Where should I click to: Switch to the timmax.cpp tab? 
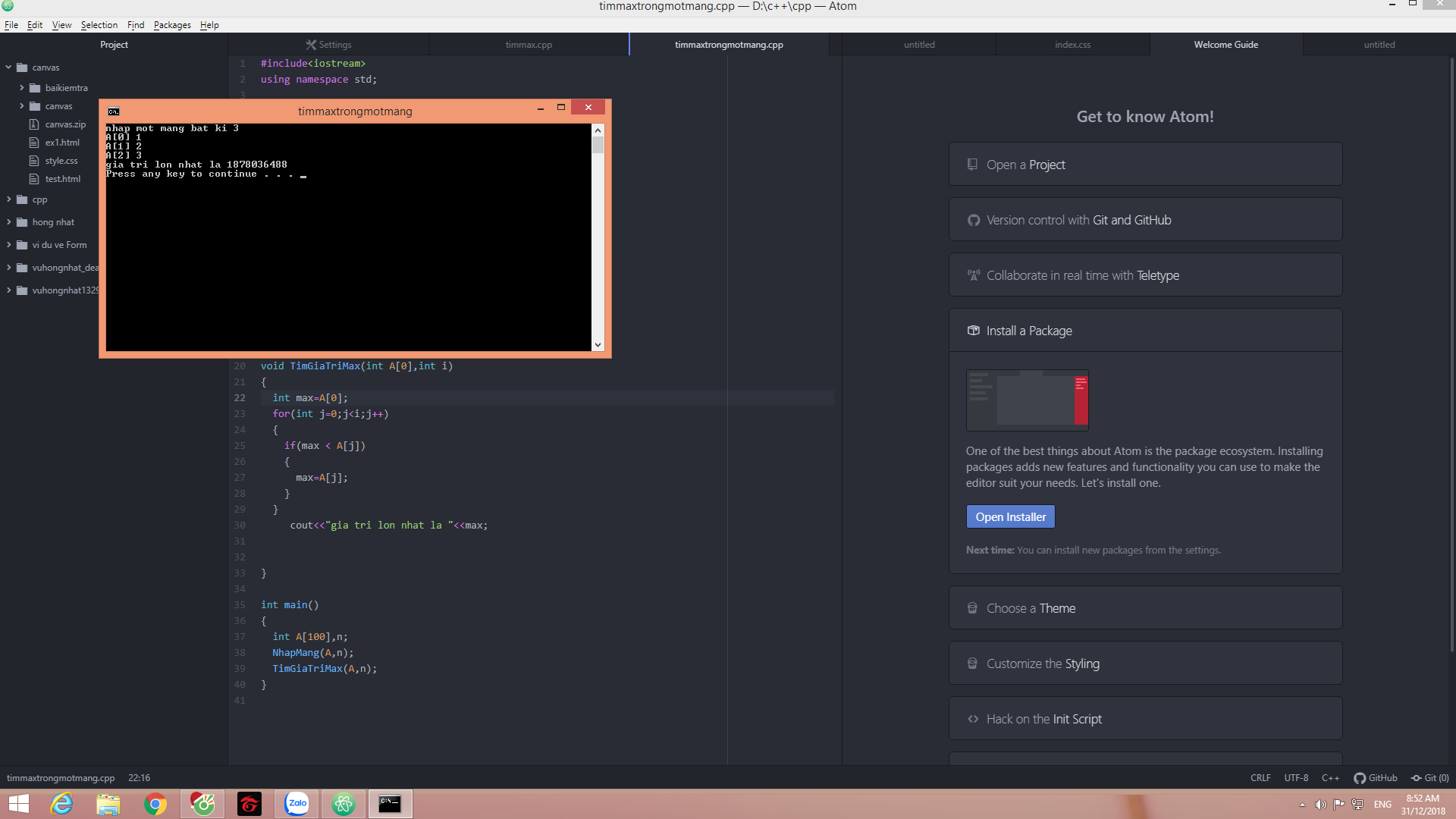coord(529,45)
